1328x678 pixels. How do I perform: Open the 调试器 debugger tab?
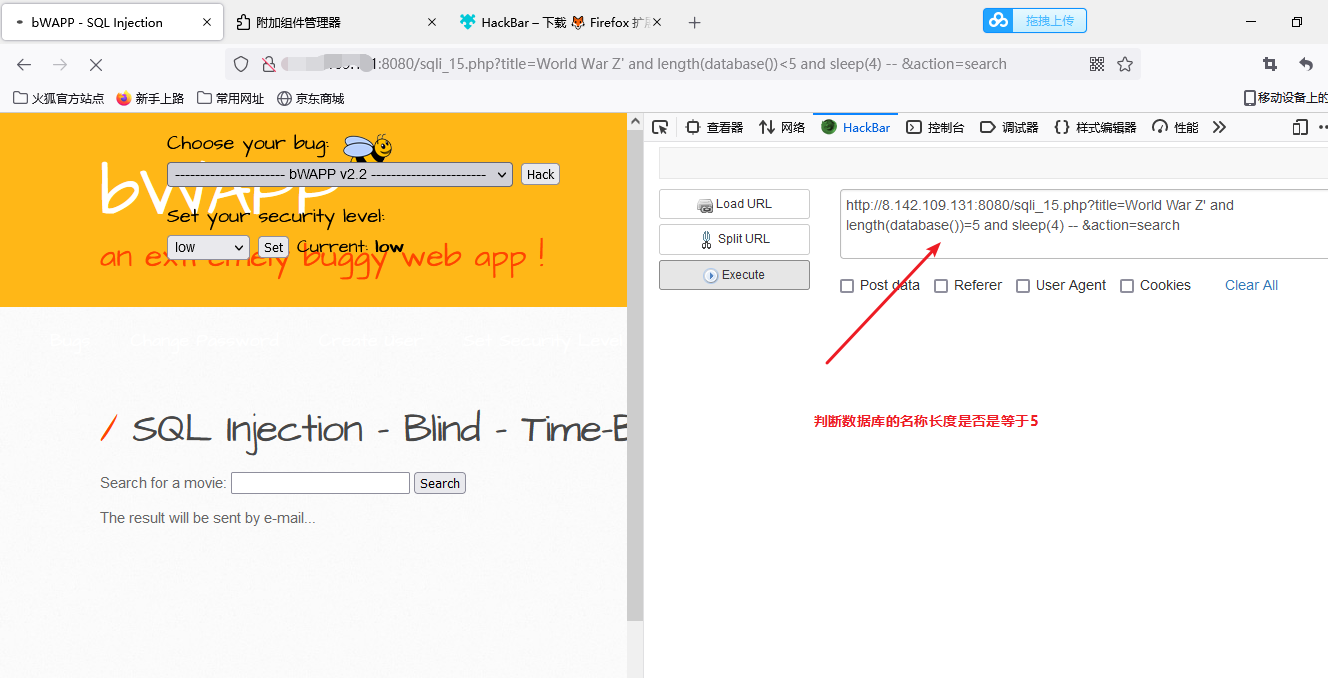tap(1009, 127)
